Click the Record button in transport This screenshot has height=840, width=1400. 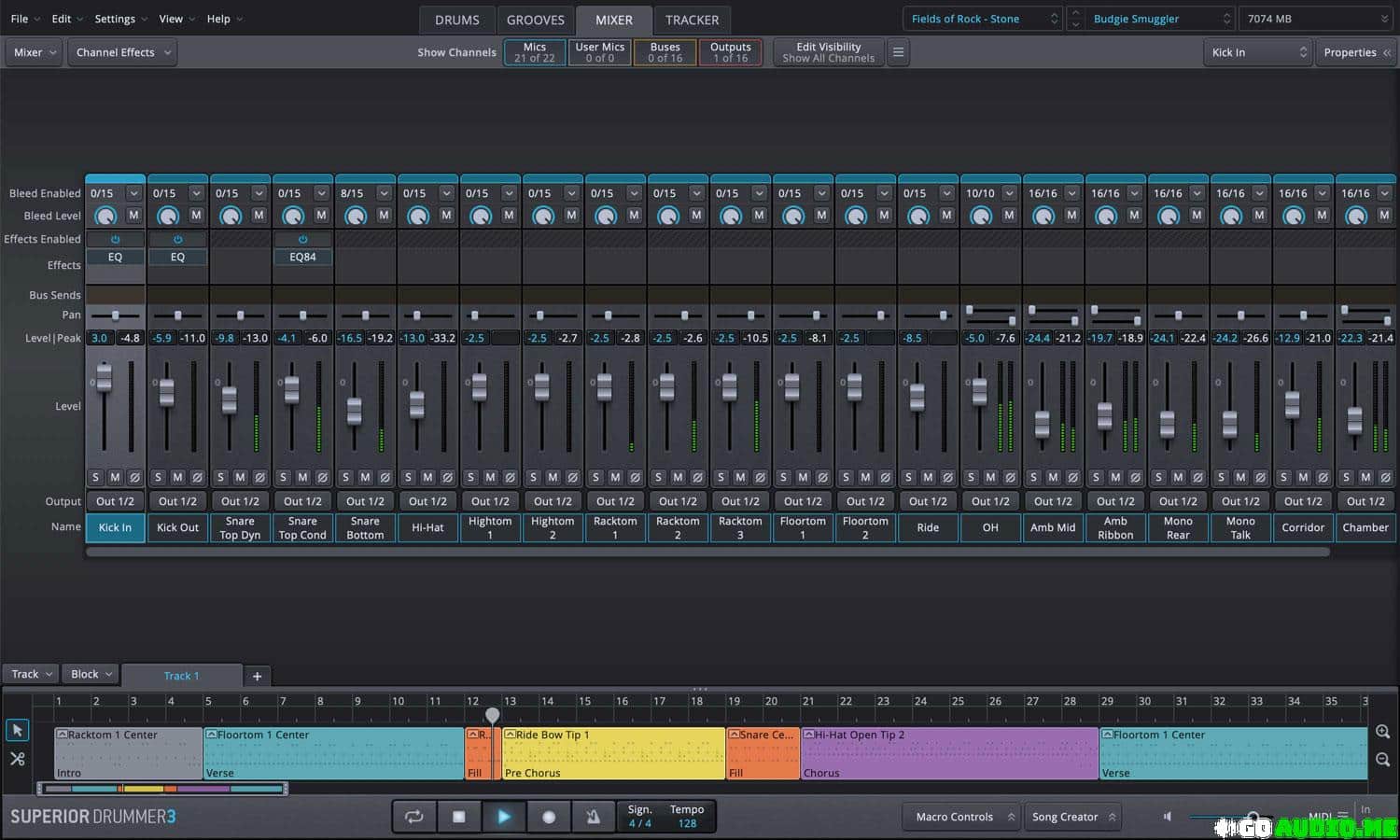click(549, 817)
